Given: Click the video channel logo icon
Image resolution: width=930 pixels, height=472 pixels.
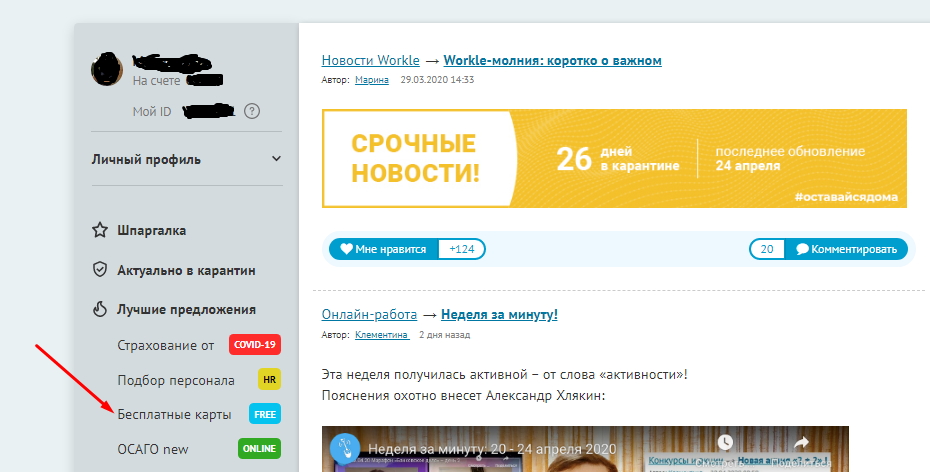Looking at the screenshot, I should pos(345,448).
